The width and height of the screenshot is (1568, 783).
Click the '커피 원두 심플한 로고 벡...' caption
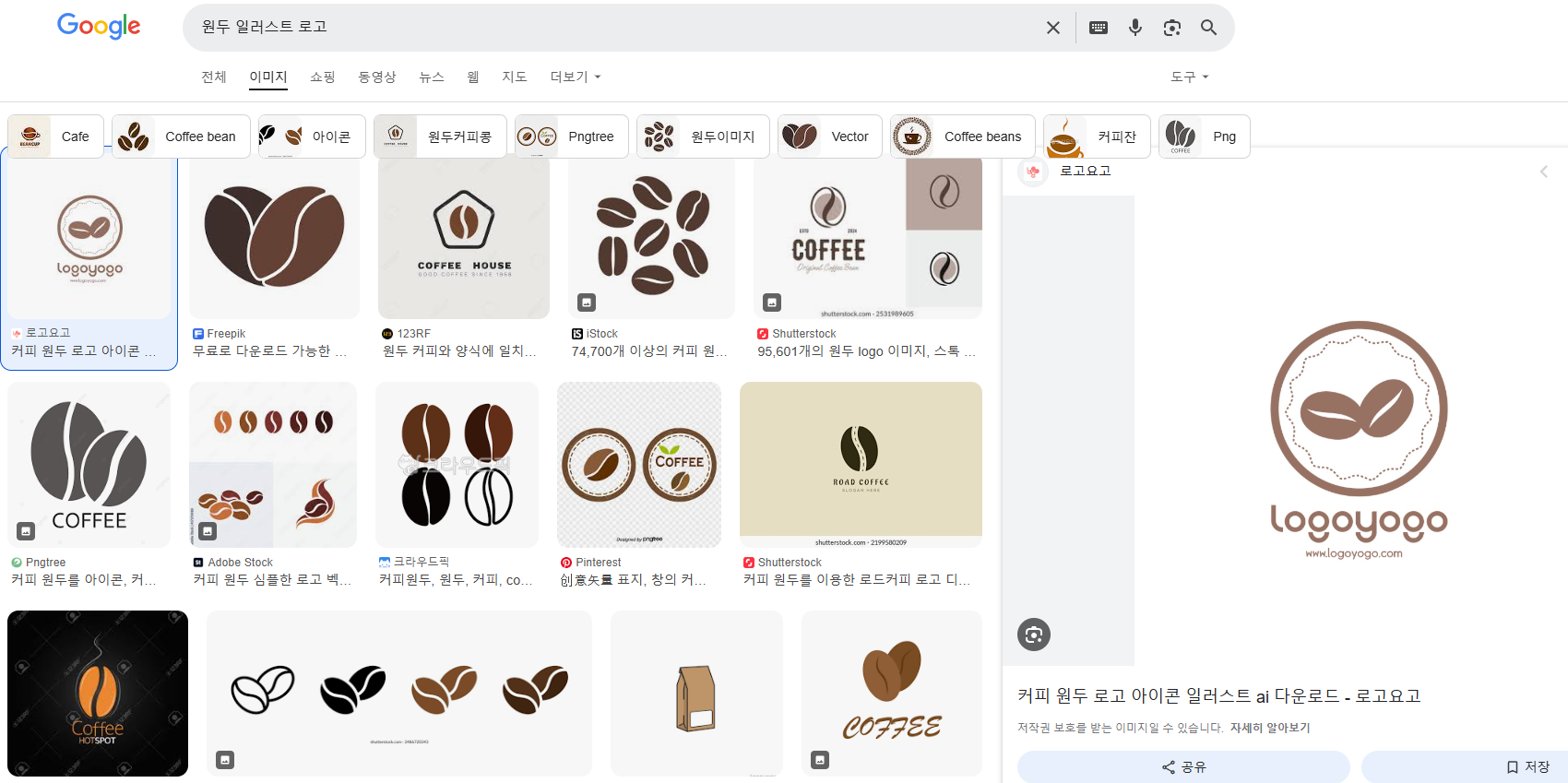[x=272, y=580]
